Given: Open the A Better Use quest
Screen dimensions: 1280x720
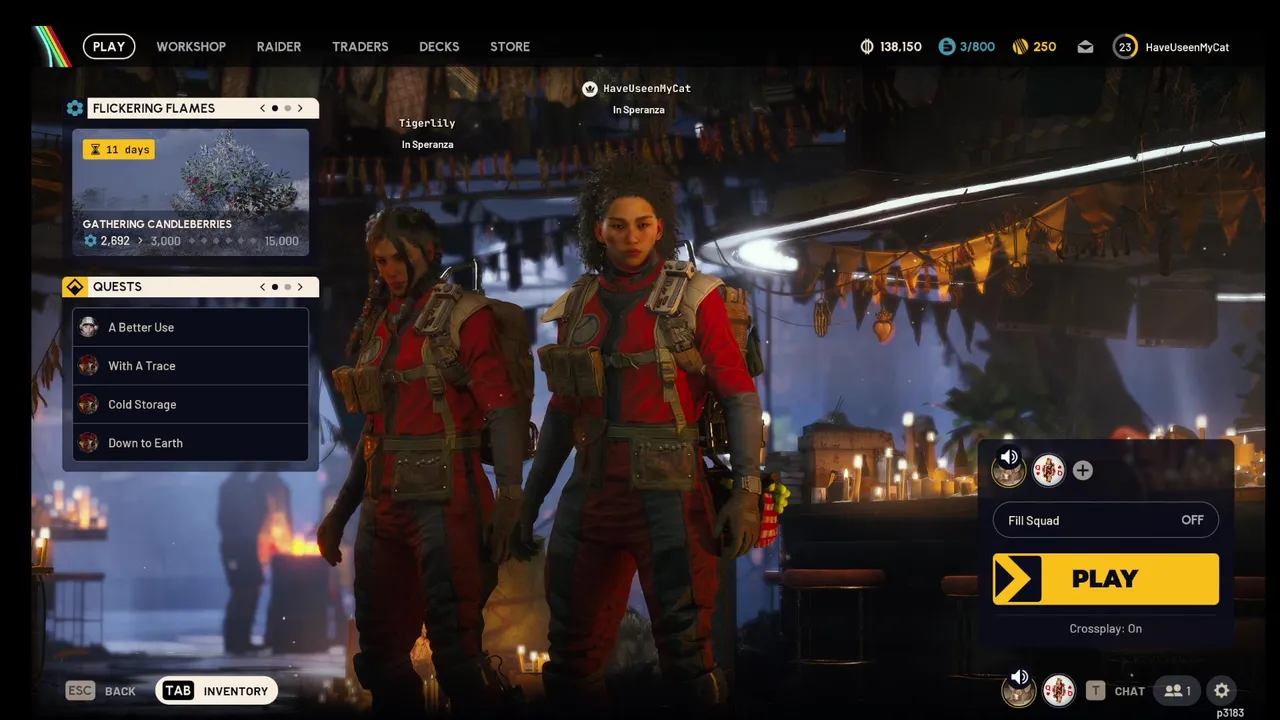Looking at the screenshot, I should [190, 327].
